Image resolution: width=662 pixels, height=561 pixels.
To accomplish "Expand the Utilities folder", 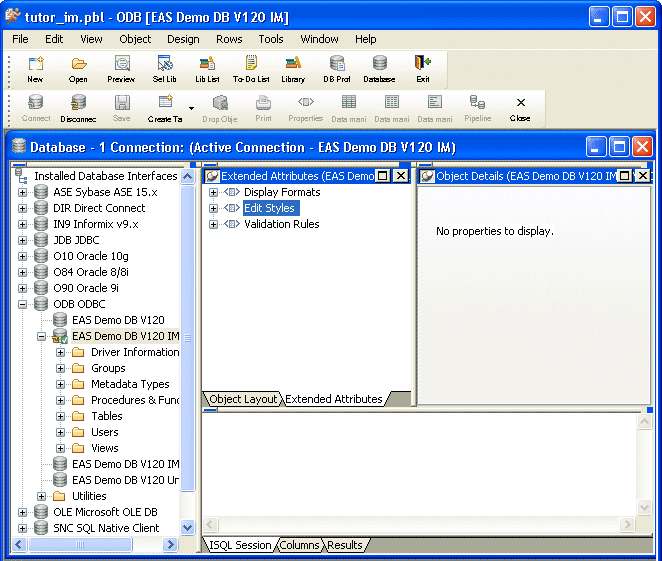I will [41, 496].
